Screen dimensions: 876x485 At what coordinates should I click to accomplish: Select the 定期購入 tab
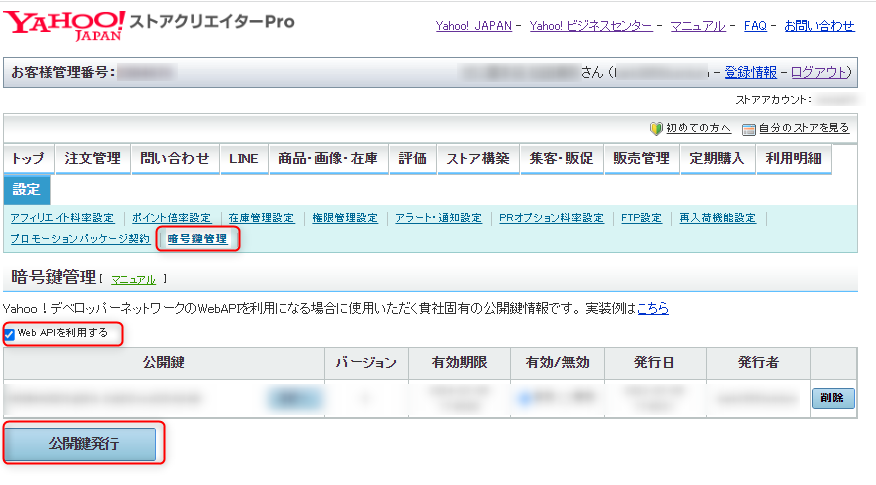(x=717, y=159)
